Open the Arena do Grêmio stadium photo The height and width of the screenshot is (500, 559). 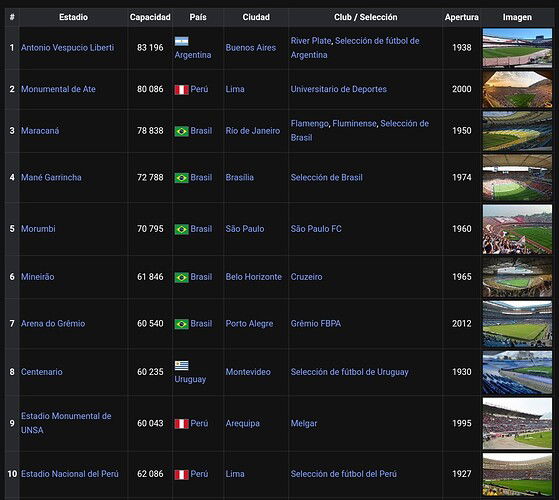click(517, 324)
